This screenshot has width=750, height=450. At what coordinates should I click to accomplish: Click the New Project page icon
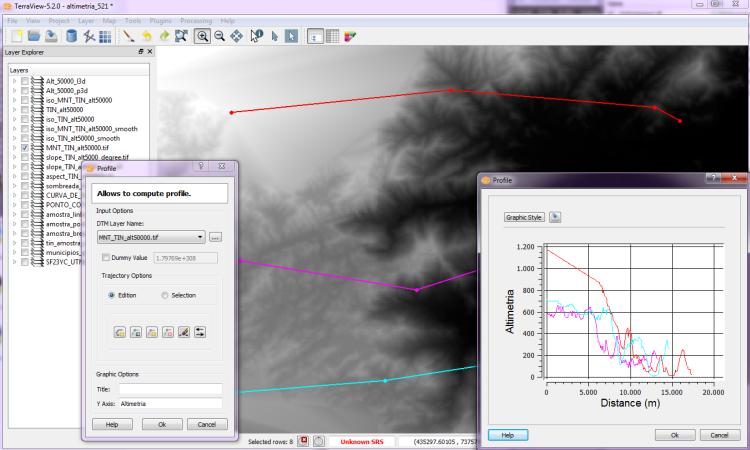click(x=16, y=36)
